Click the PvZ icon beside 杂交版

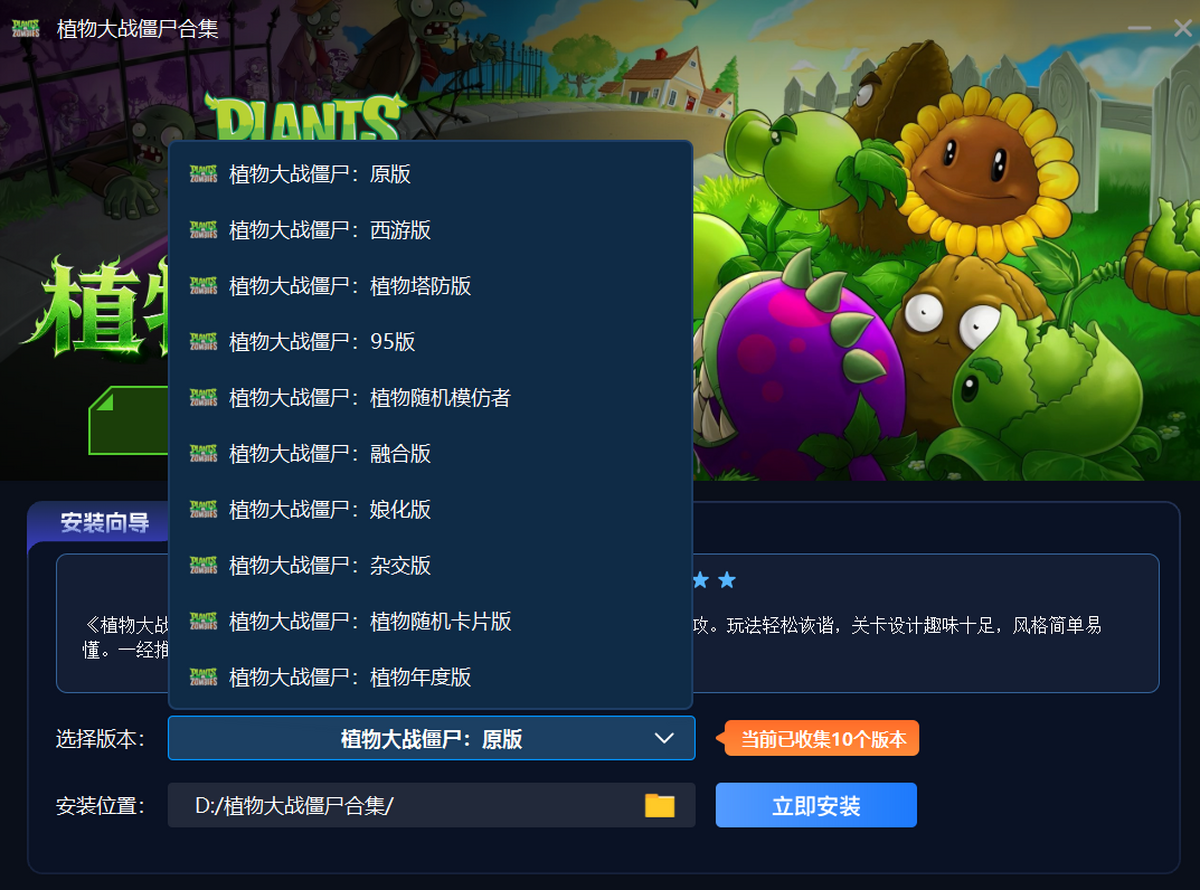click(204, 566)
